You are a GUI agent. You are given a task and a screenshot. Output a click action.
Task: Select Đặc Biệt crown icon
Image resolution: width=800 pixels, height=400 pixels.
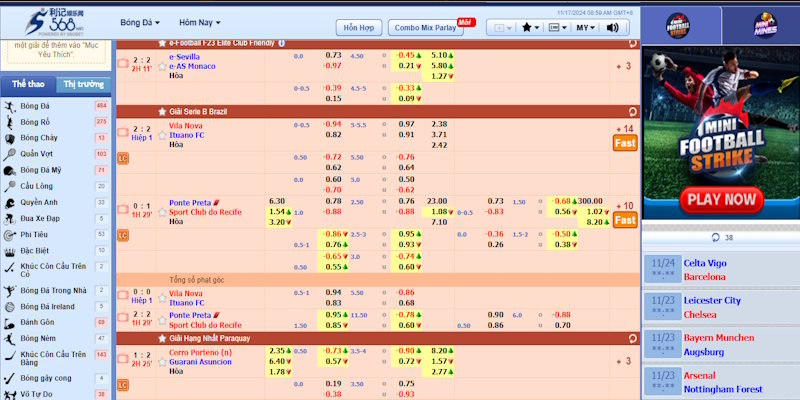pos(10,252)
